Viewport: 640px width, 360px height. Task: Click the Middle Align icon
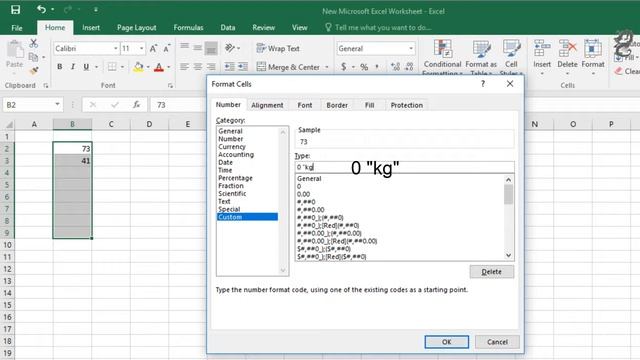pyautogui.click(x=198, y=48)
